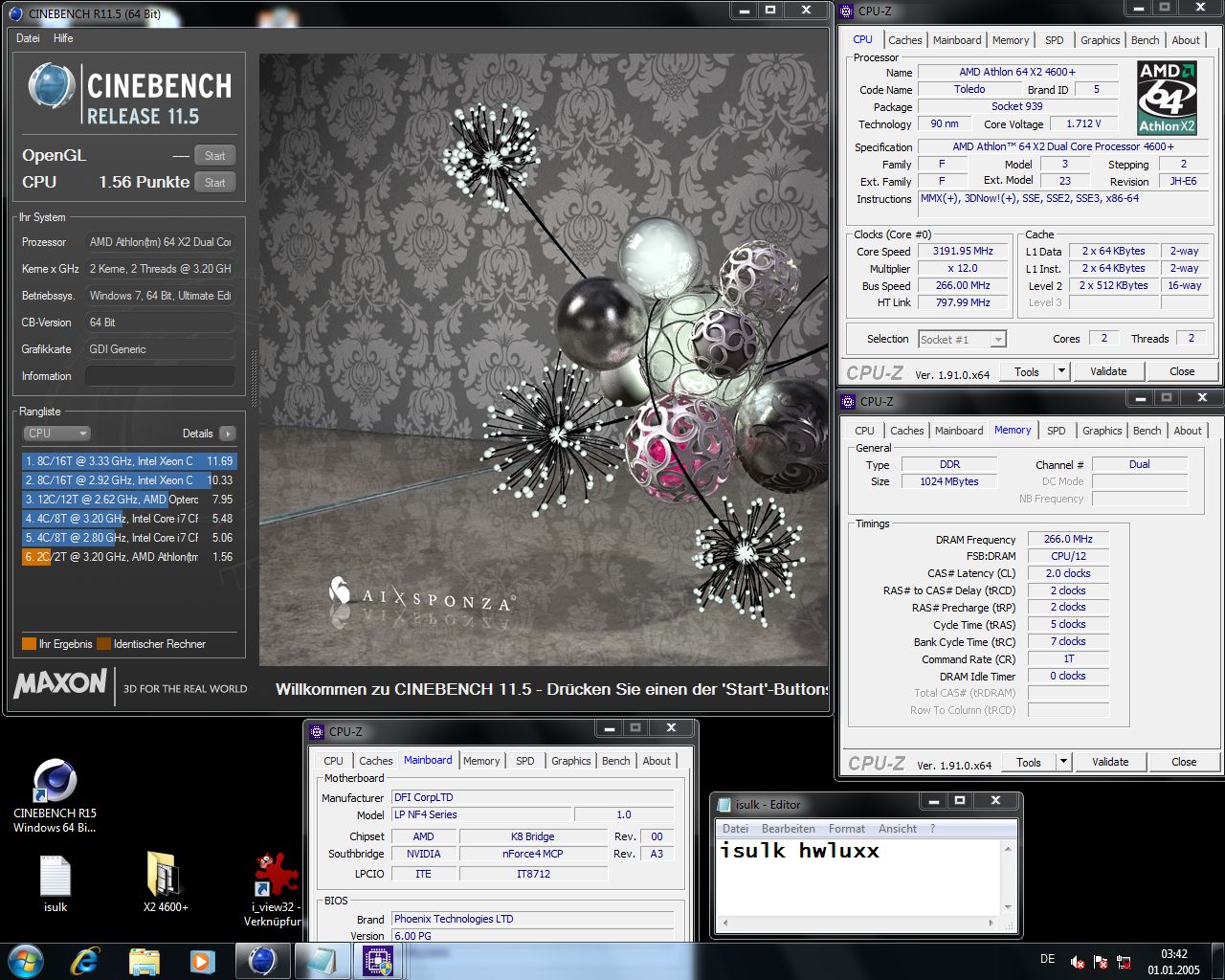Click Tools button in Memory CPU-Z window
This screenshot has height=980, width=1225.
click(x=1029, y=762)
